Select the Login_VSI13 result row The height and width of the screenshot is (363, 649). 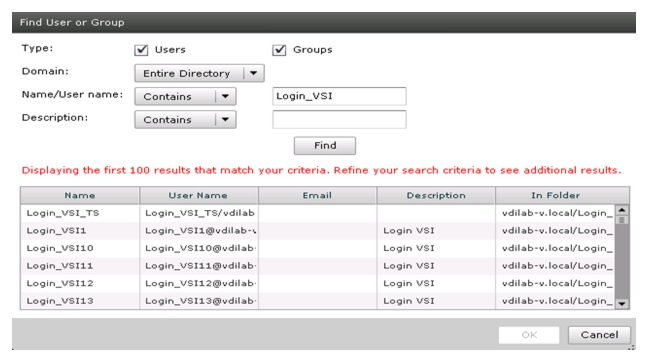pos(317,301)
